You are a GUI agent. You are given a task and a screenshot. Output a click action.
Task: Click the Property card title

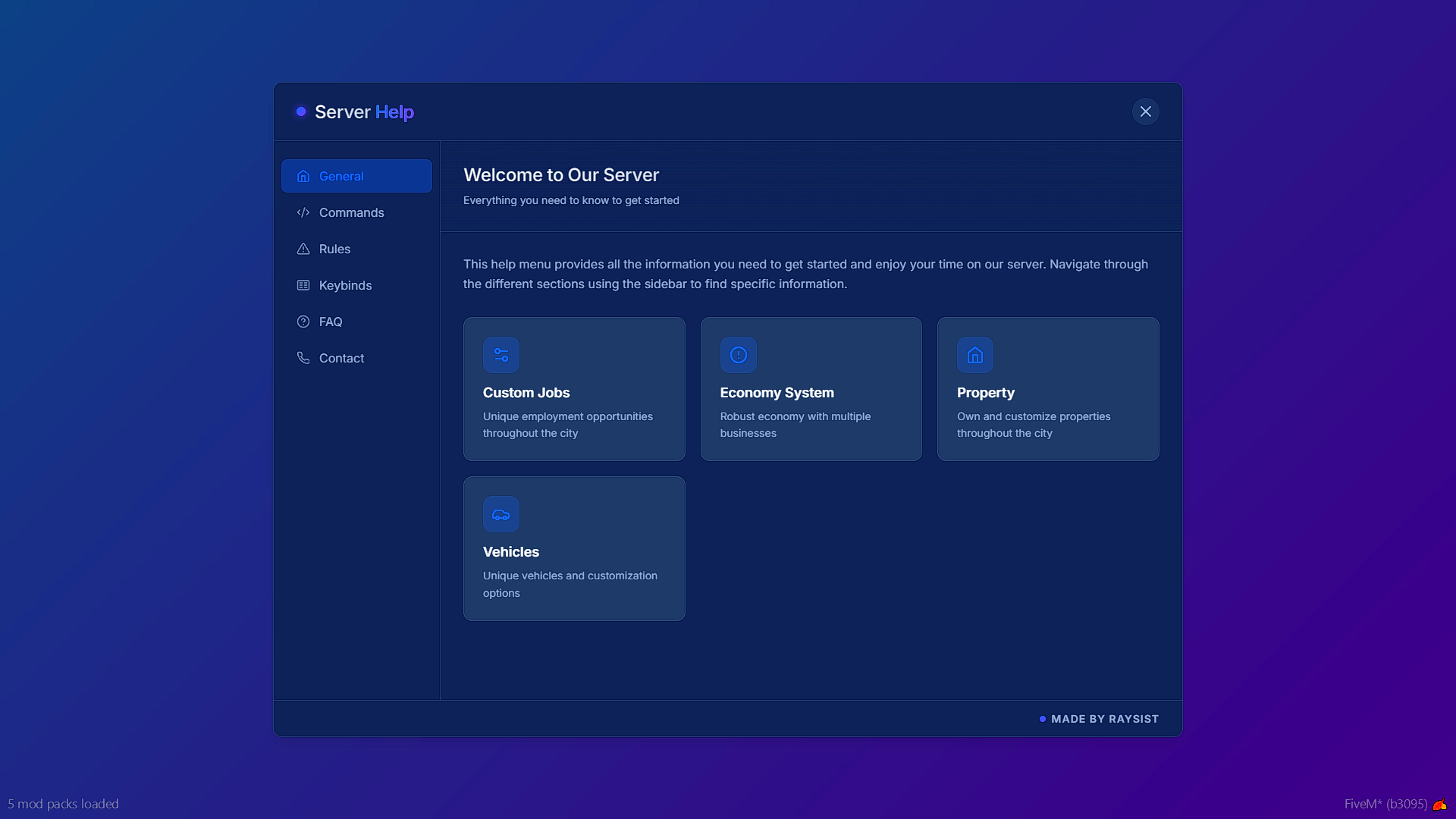click(985, 393)
